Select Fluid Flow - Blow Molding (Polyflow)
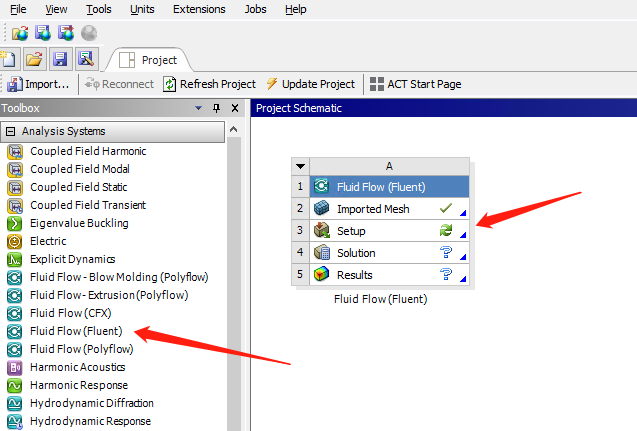Screen dimensions: 637x431 [x=108, y=277]
